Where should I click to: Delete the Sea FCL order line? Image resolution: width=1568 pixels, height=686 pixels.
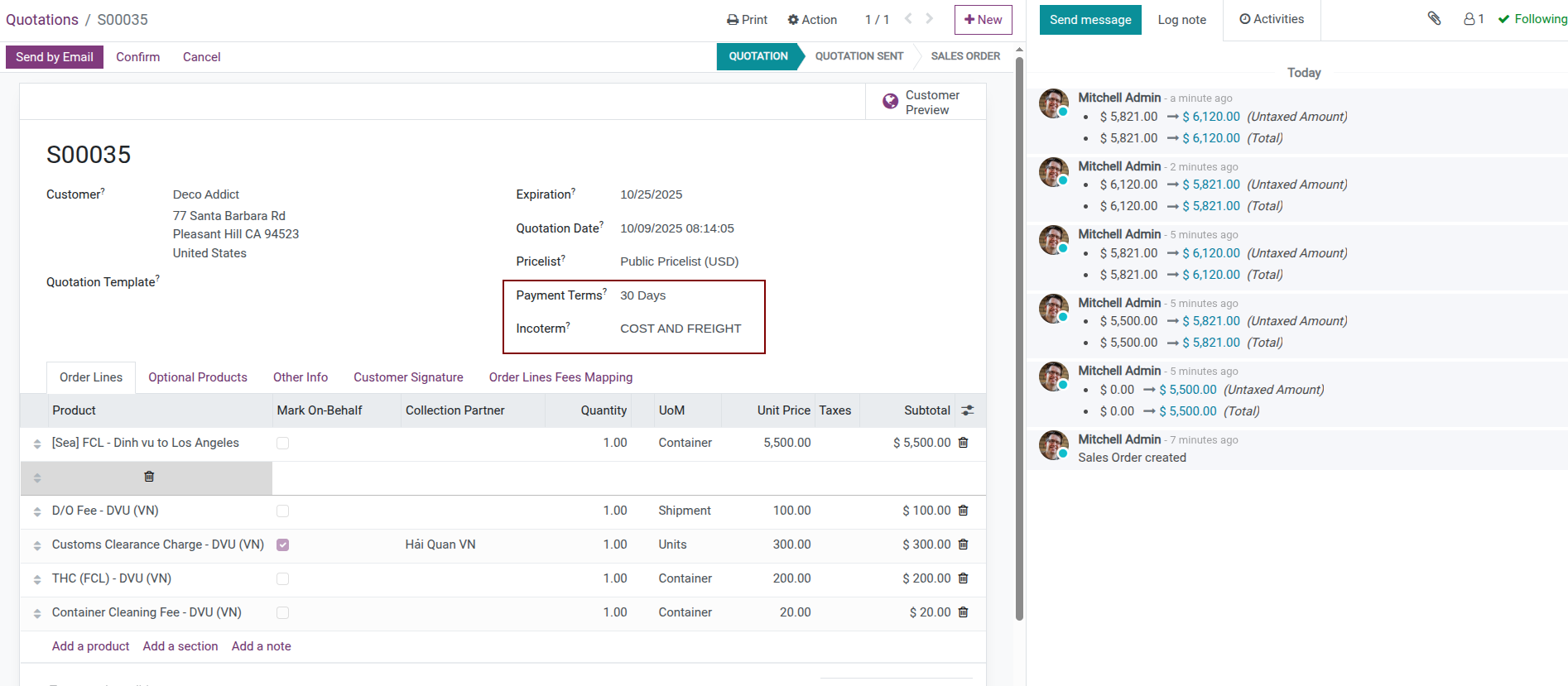pos(963,443)
